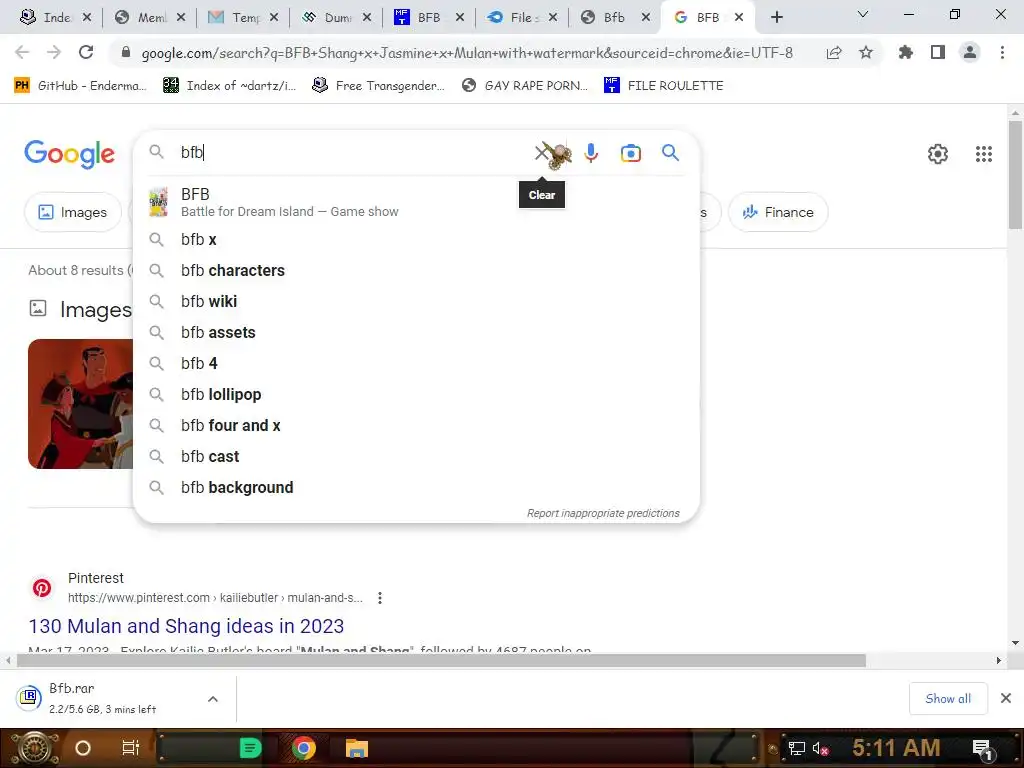Viewport: 1024px width, 768px height.
Task: Open '130 Mulan and Shang ideas in 2023' result
Action: (x=186, y=626)
